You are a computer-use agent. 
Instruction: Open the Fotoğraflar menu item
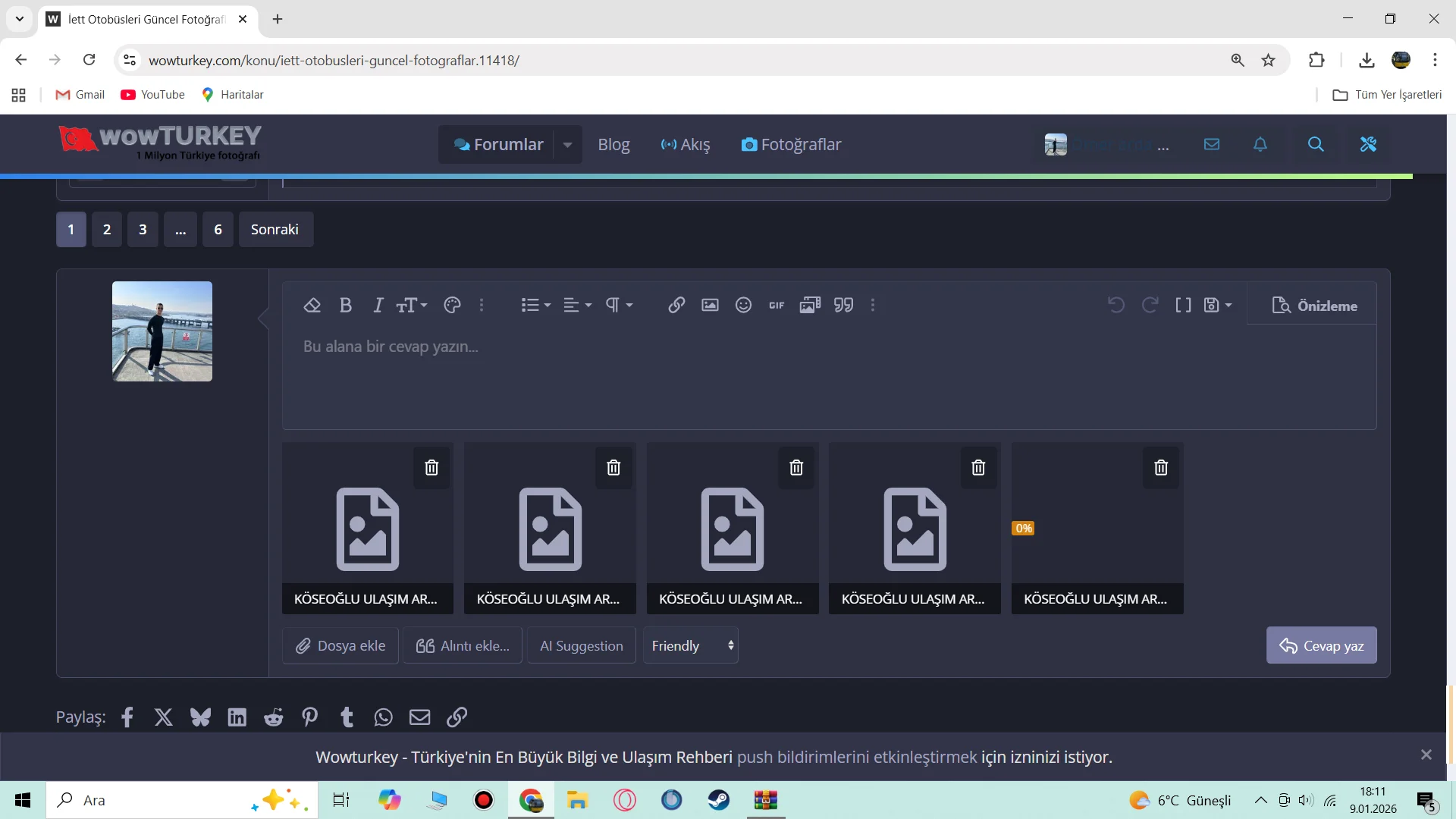(791, 144)
